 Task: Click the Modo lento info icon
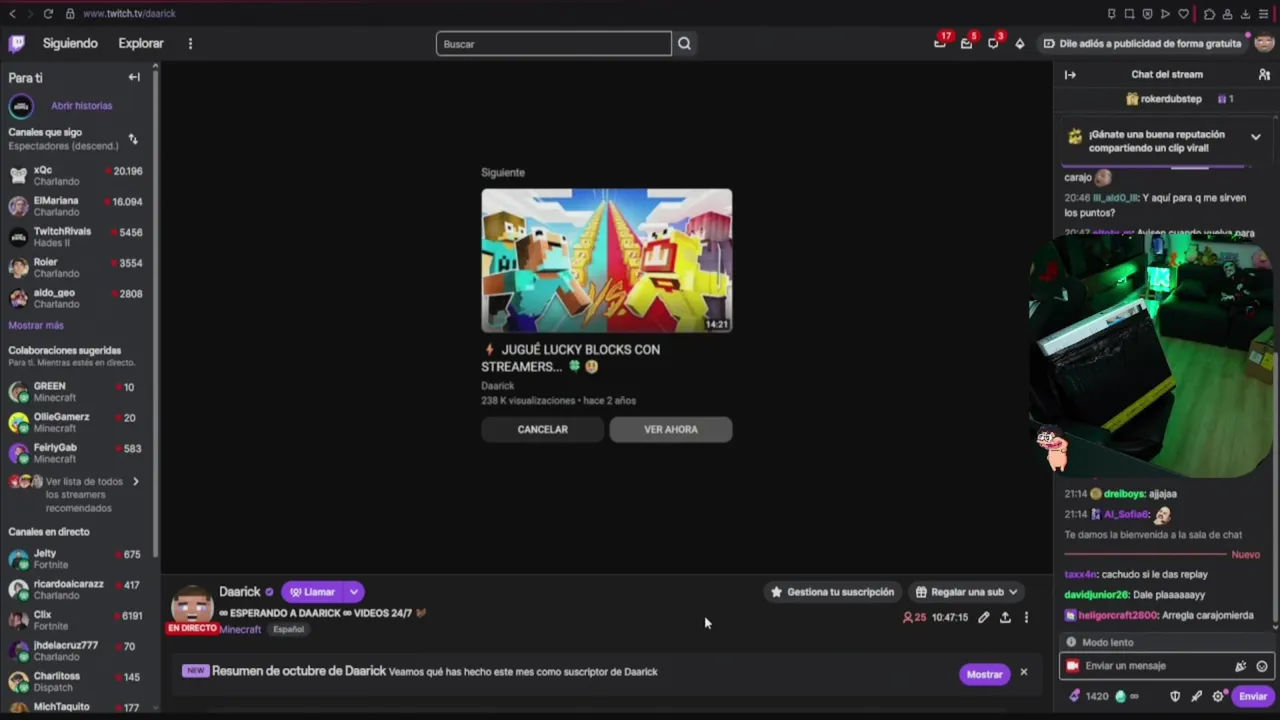coord(1071,643)
